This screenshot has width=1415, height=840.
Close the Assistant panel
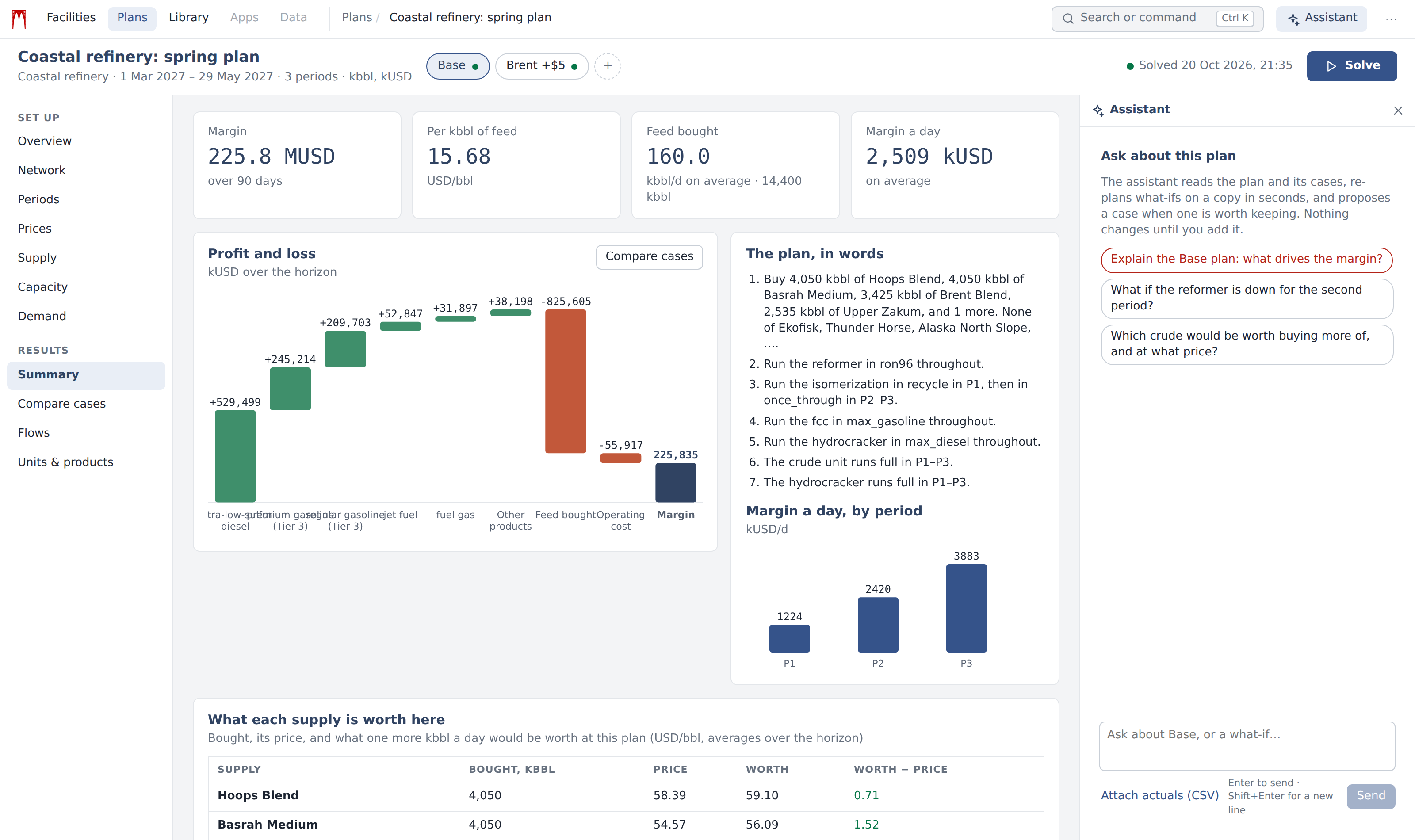[x=1397, y=111]
